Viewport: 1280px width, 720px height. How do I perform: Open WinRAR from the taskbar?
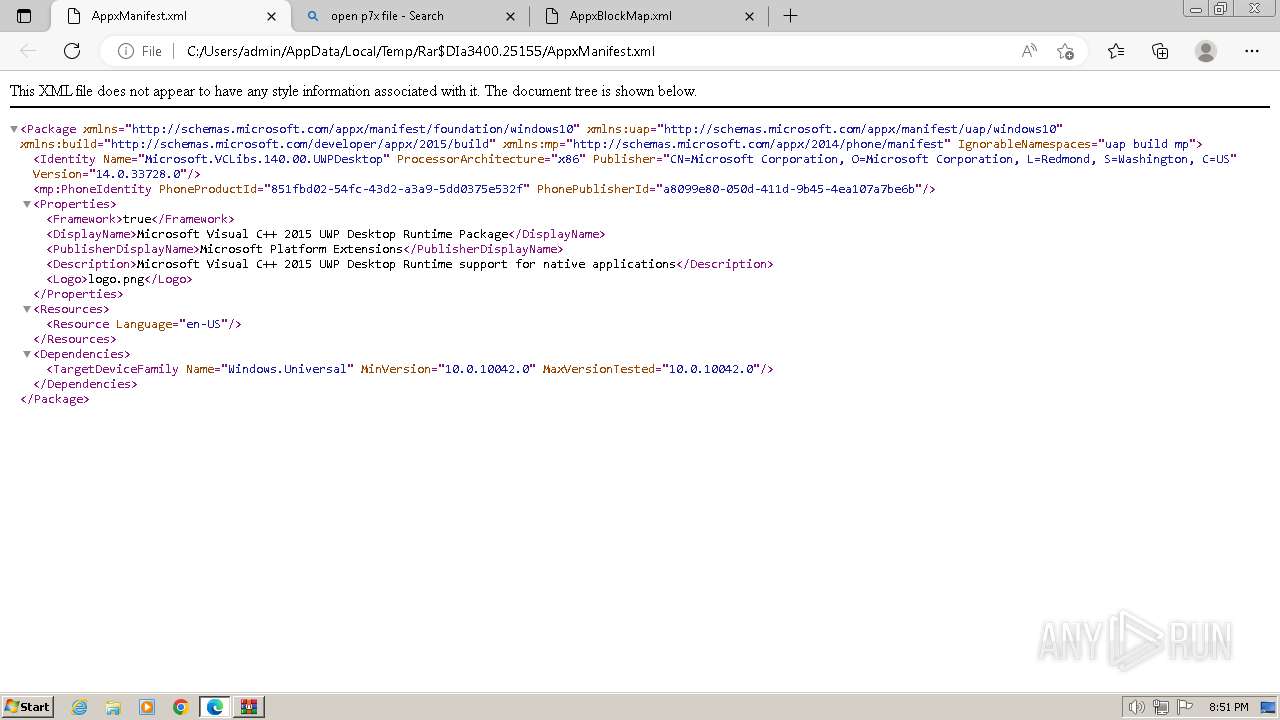(x=249, y=707)
